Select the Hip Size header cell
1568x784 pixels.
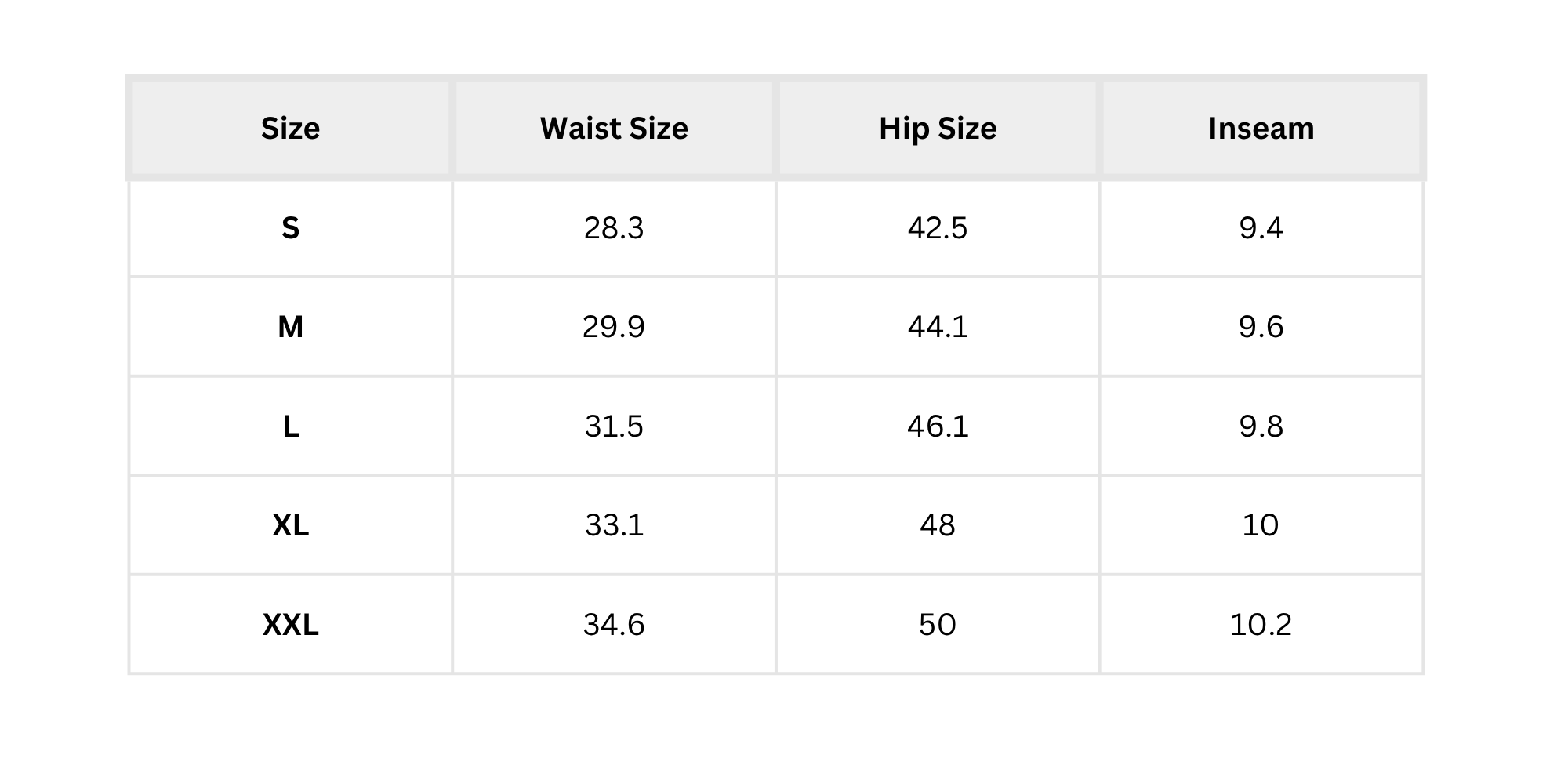938,128
